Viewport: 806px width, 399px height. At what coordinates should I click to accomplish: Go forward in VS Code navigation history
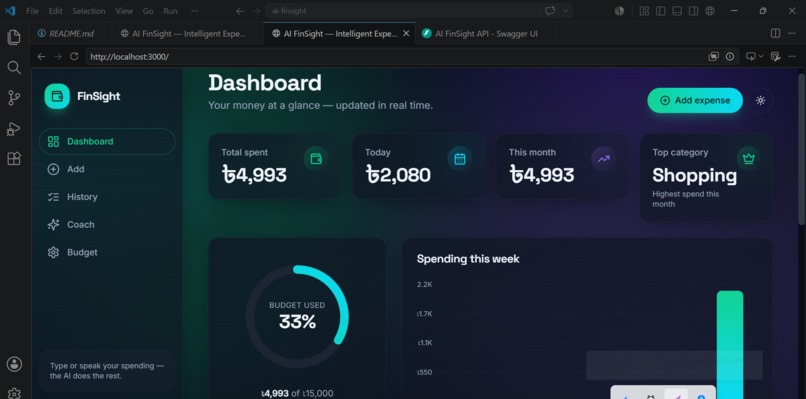[256, 11]
